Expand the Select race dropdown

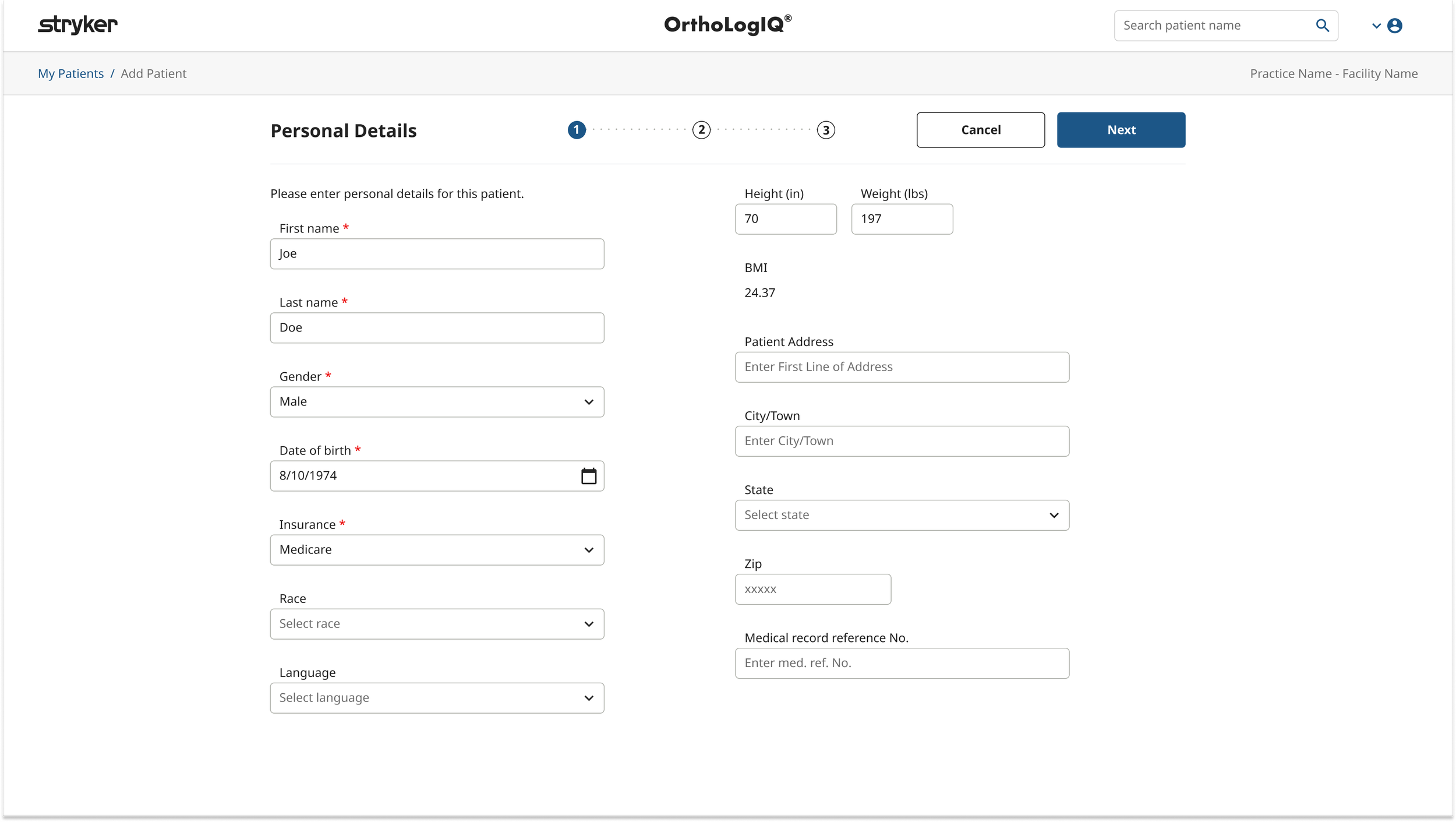coord(437,624)
